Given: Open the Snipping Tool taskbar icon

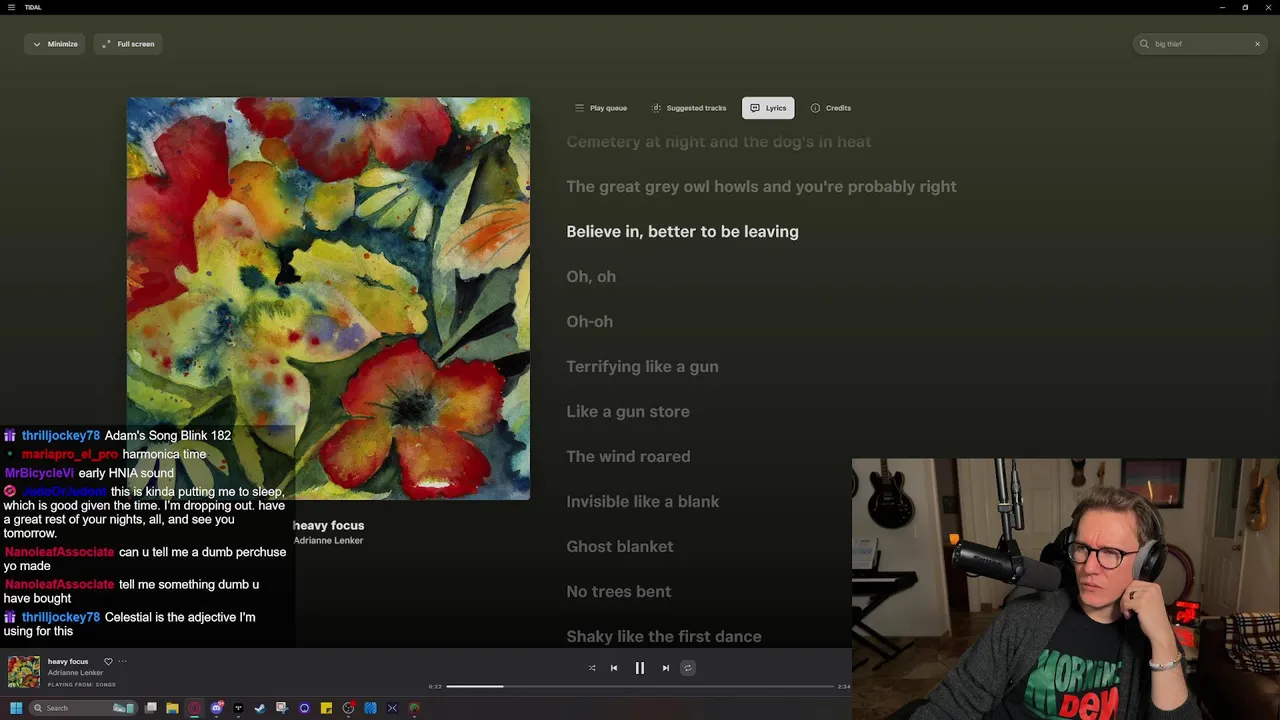Looking at the screenshot, I should [x=282, y=708].
